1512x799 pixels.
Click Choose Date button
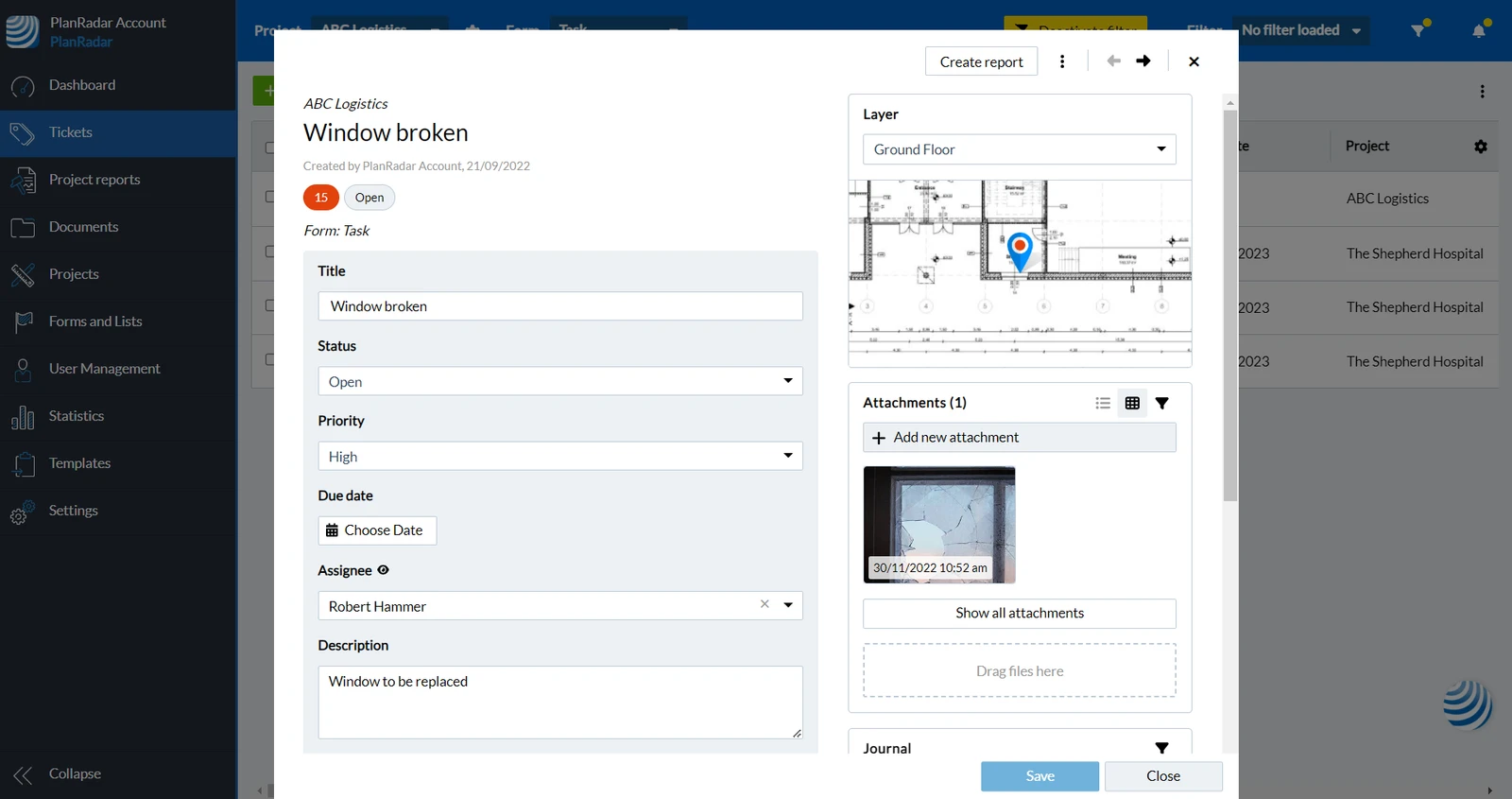377,530
